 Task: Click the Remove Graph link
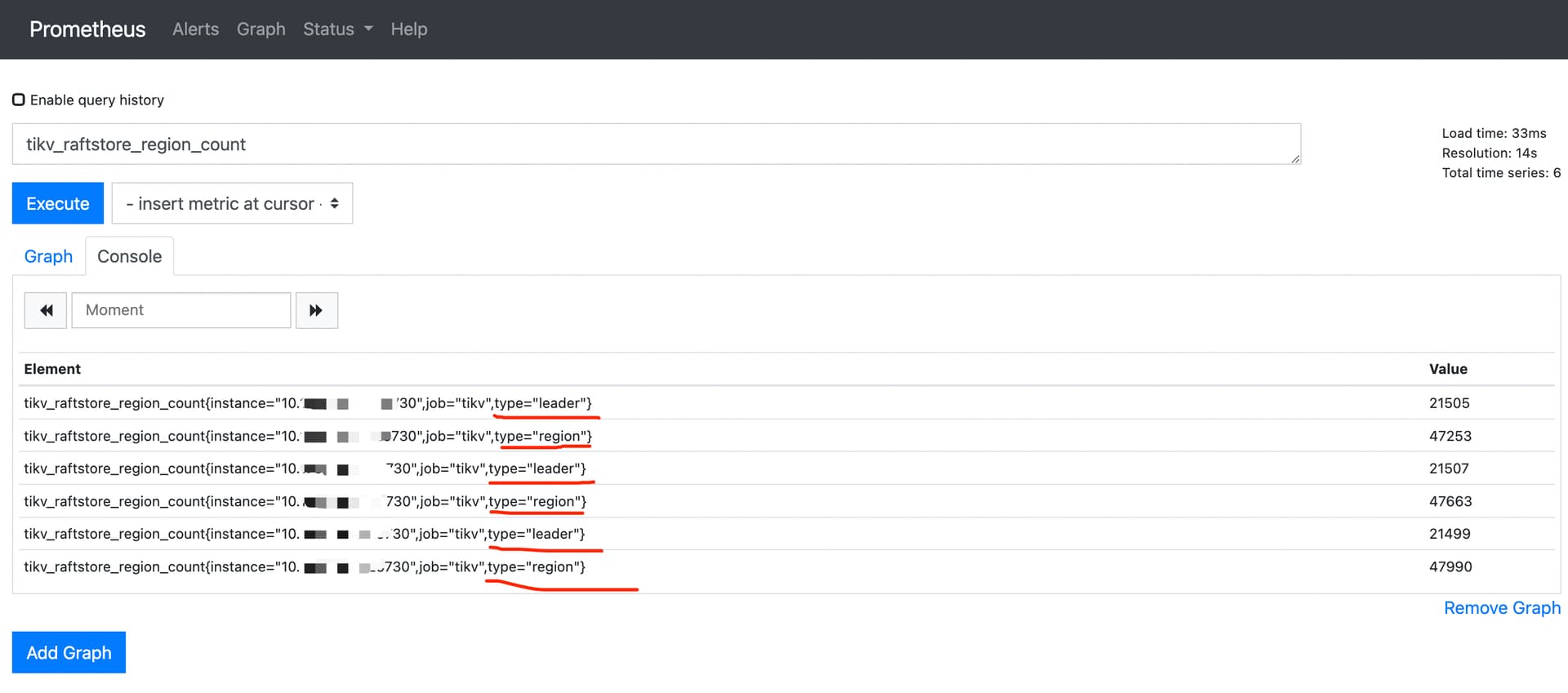click(x=1501, y=608)
